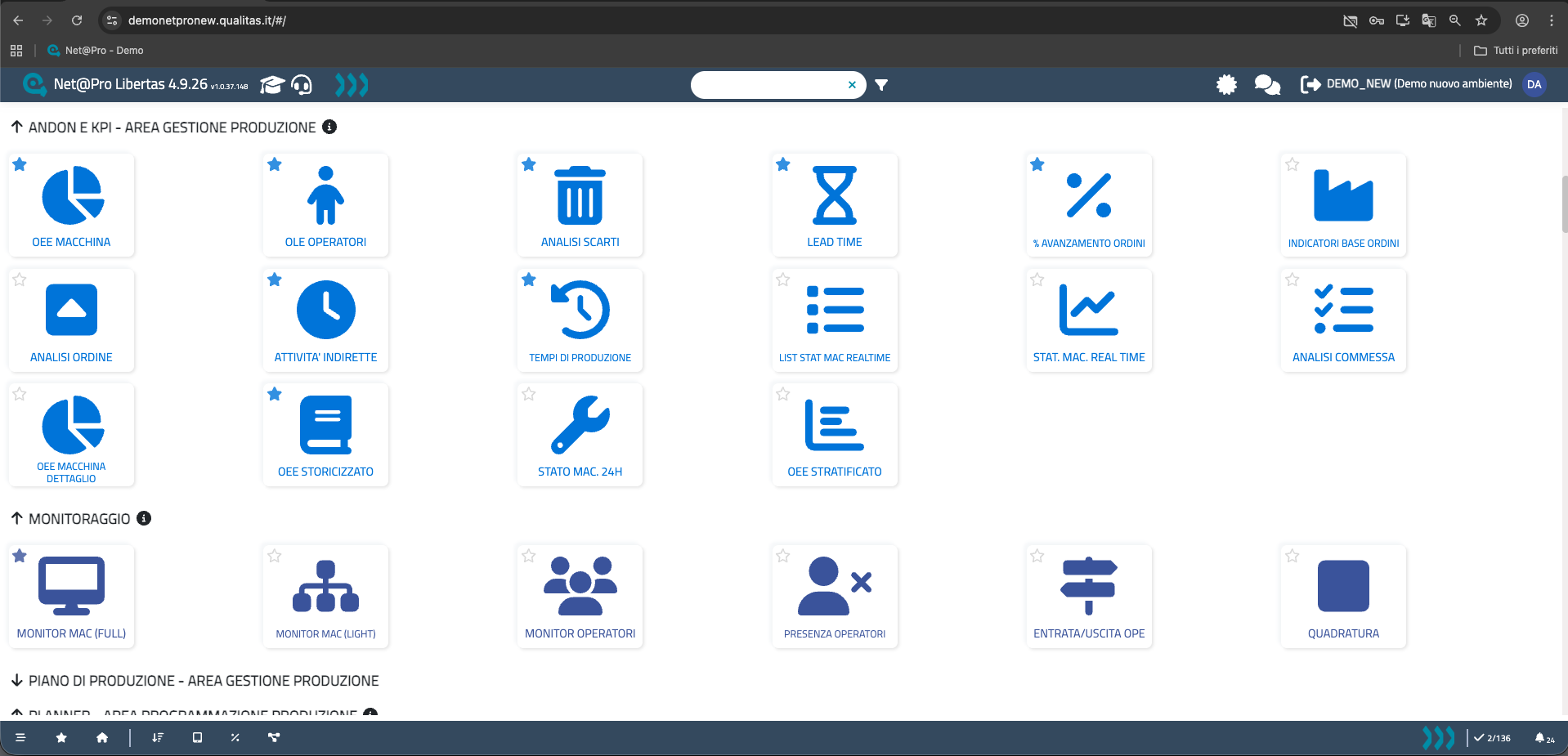Open the LIST STAT MAC REALTIME tile
The image size is (1568, 756).
pos(835,320)
